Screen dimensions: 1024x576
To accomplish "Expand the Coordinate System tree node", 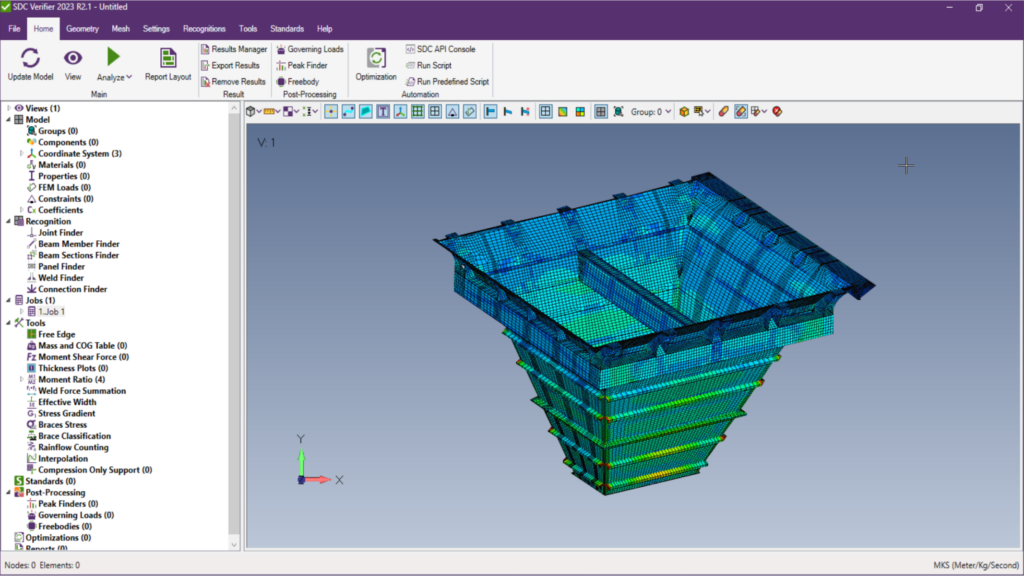I will [22, 154].
